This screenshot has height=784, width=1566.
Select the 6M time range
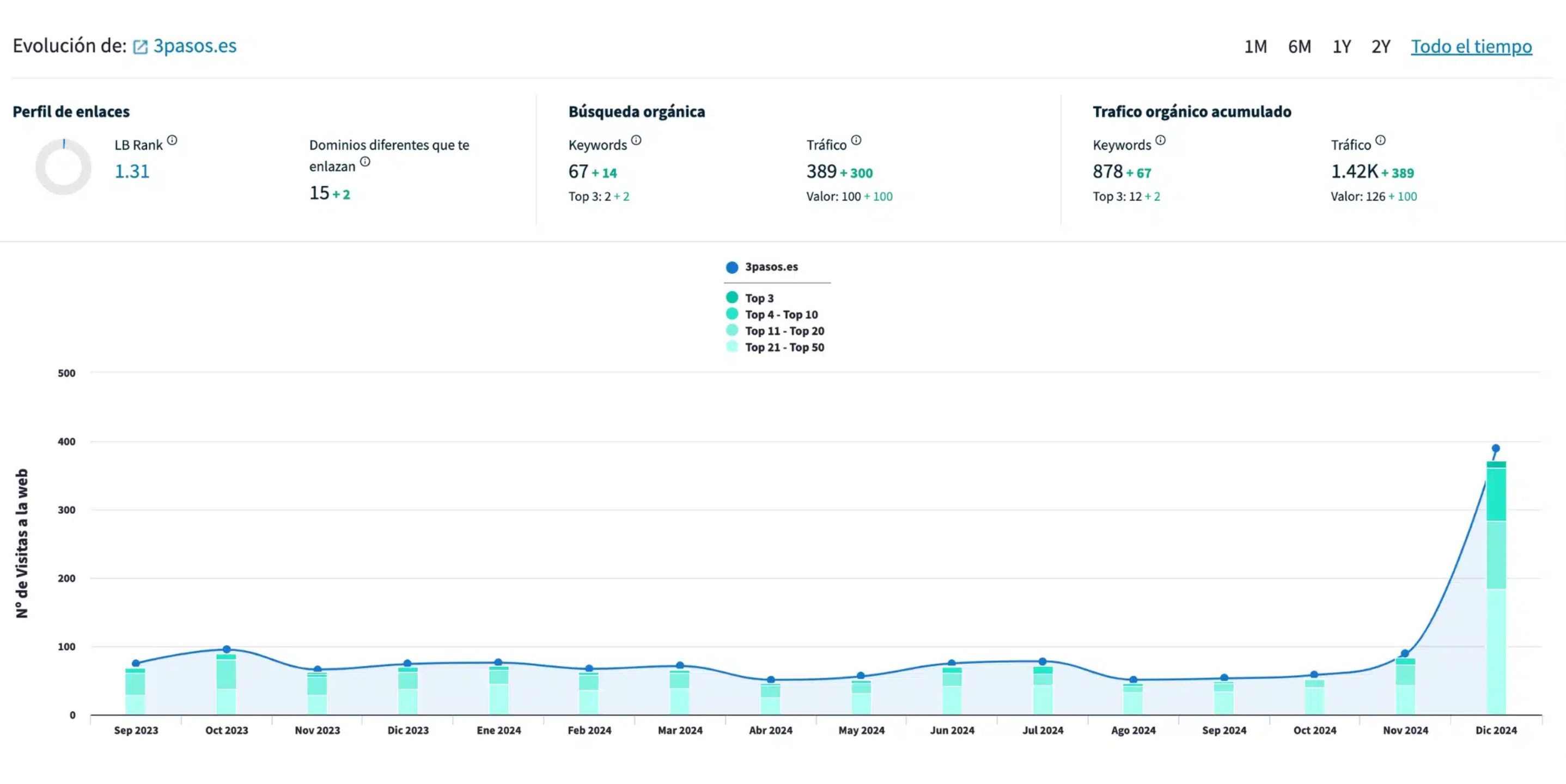[1299, 47]
